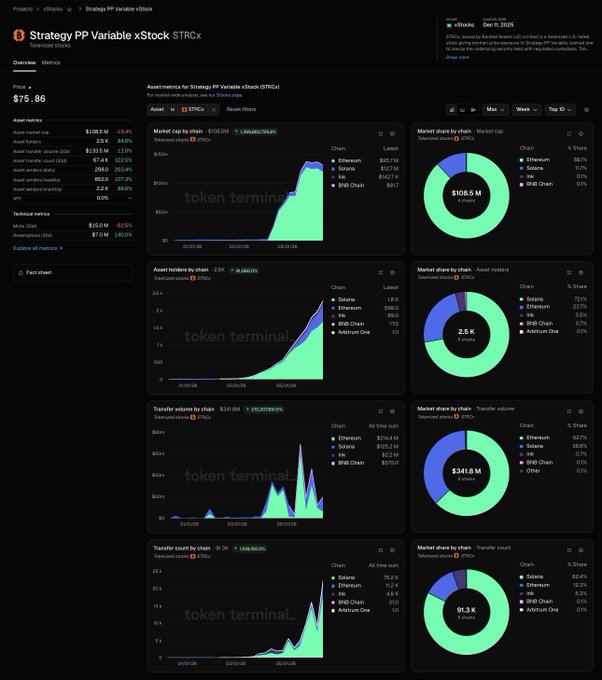Click the Fact sheet document icon
The width and height of the screenshot is (602, 680).
coord(20,273)
